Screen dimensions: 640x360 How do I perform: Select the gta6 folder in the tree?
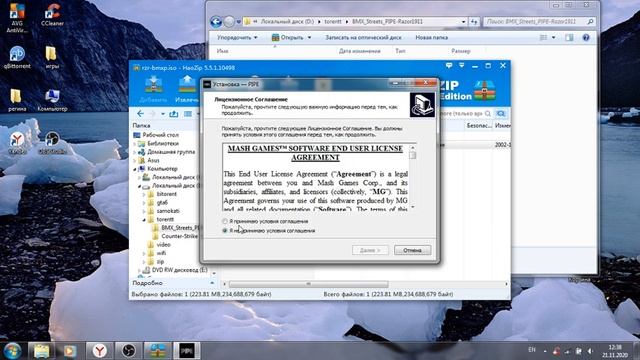tap(162, 202)
